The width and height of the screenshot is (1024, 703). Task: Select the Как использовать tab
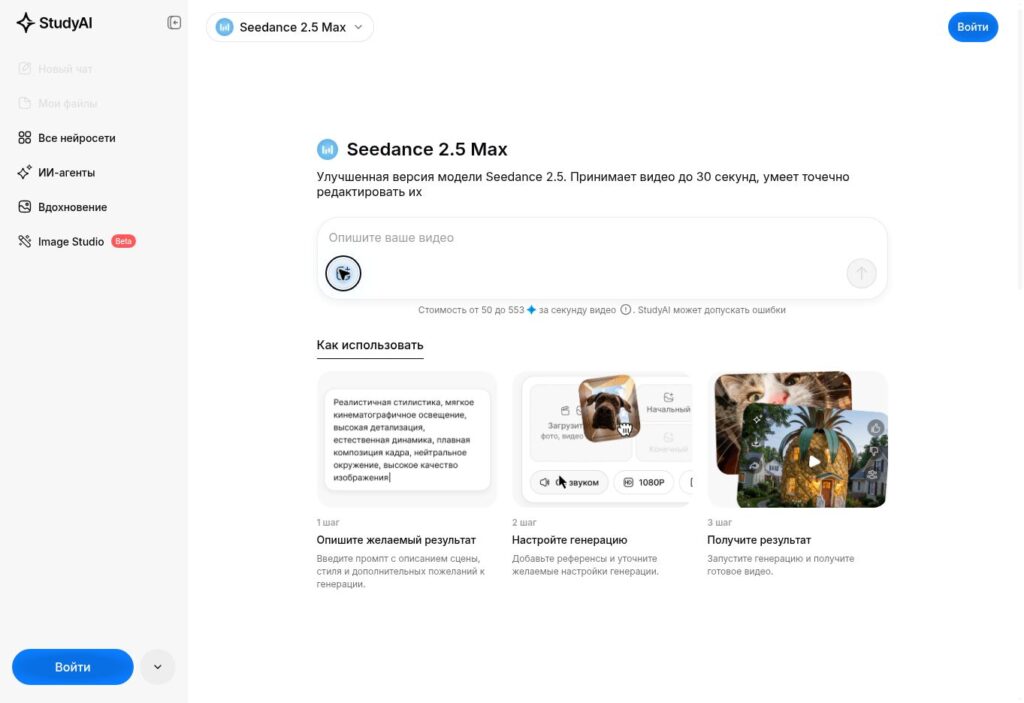pos(370,345)
